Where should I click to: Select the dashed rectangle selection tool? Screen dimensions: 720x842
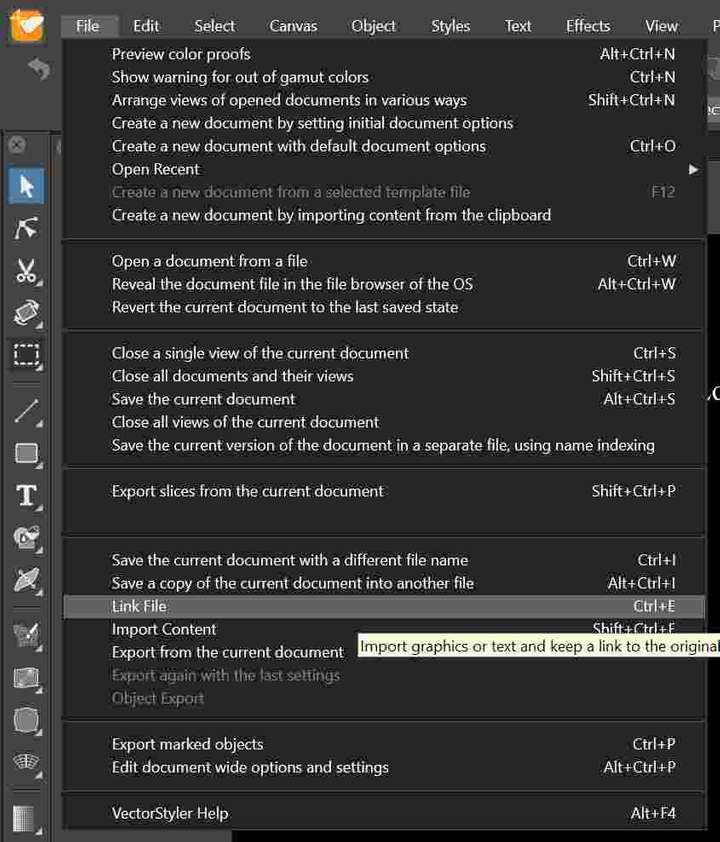tap(26, 355)
